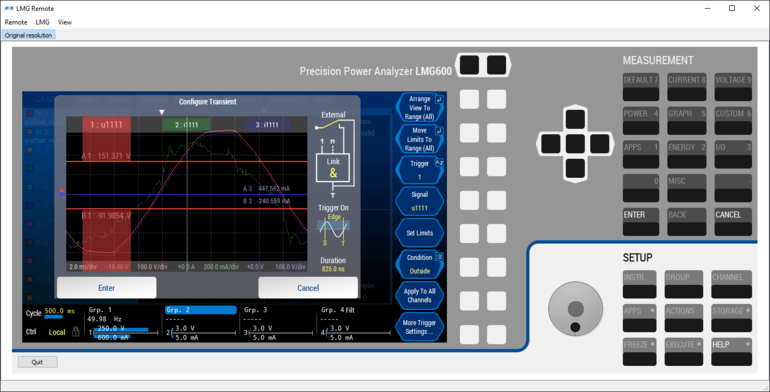Click the center navigation pad key
The height and width of the screenshot is (392, 770).
(x=575, y=144)
